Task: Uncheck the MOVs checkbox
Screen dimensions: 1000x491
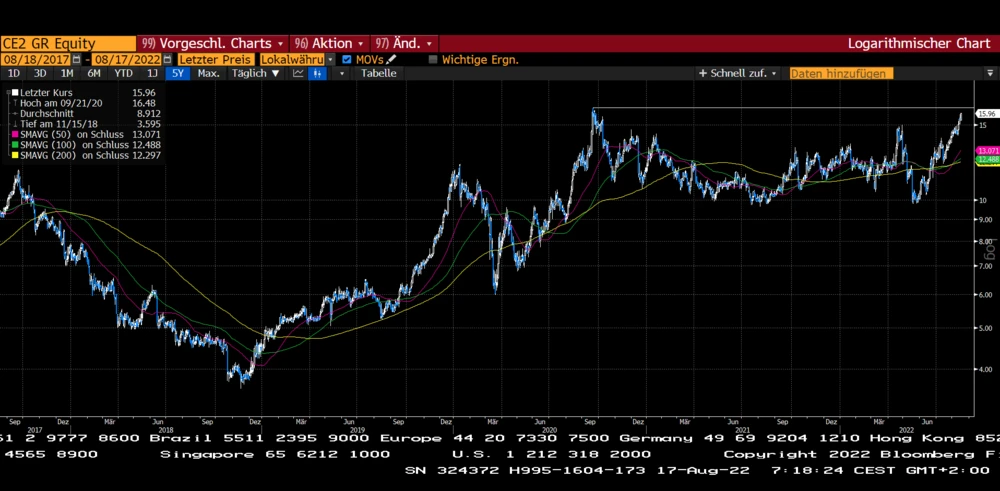Action: [x=347, y=60]
